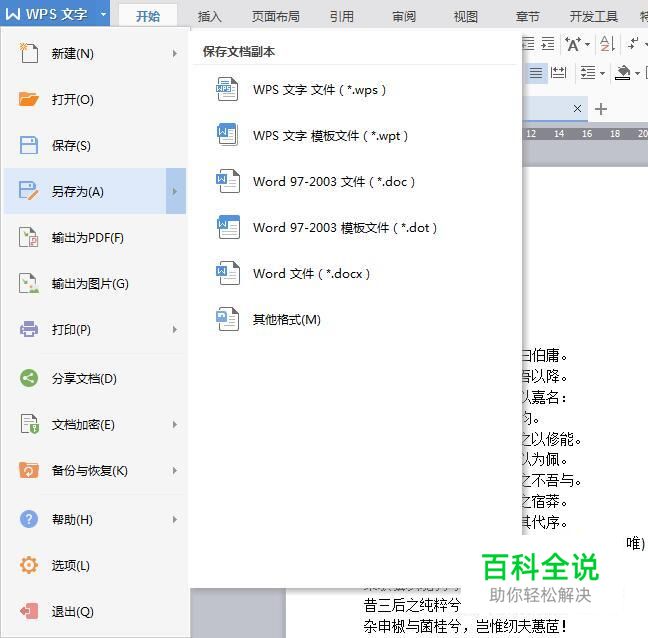648x638 pixels.
Task: Open the line spacing dropdown arrow
Action: pyautogui.click(x=603, y=74)
